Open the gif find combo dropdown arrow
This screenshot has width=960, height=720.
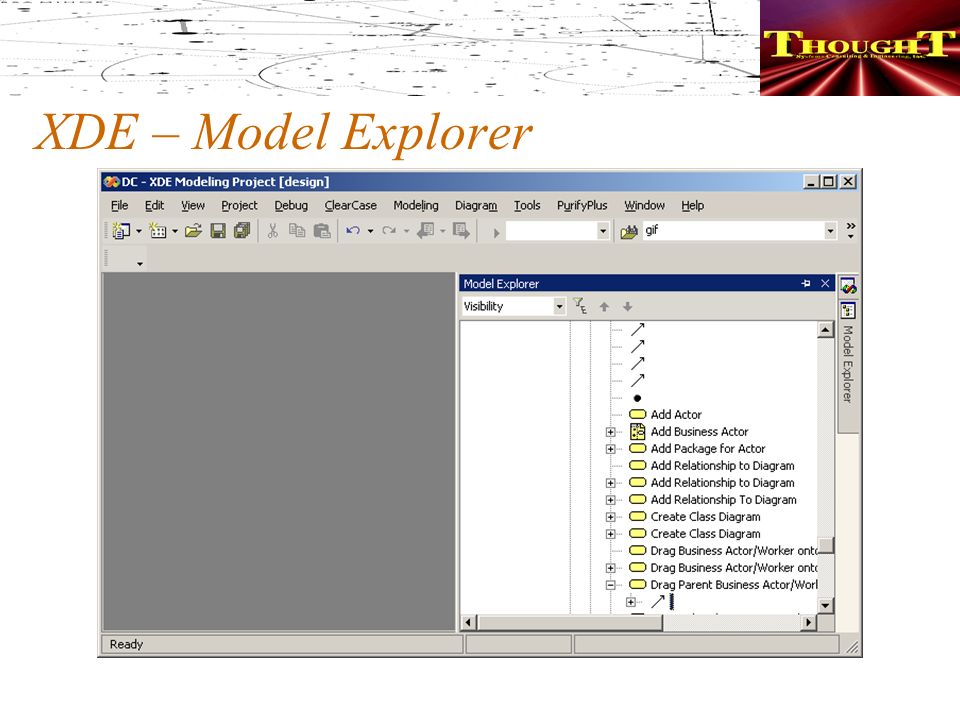pos(830,231)
